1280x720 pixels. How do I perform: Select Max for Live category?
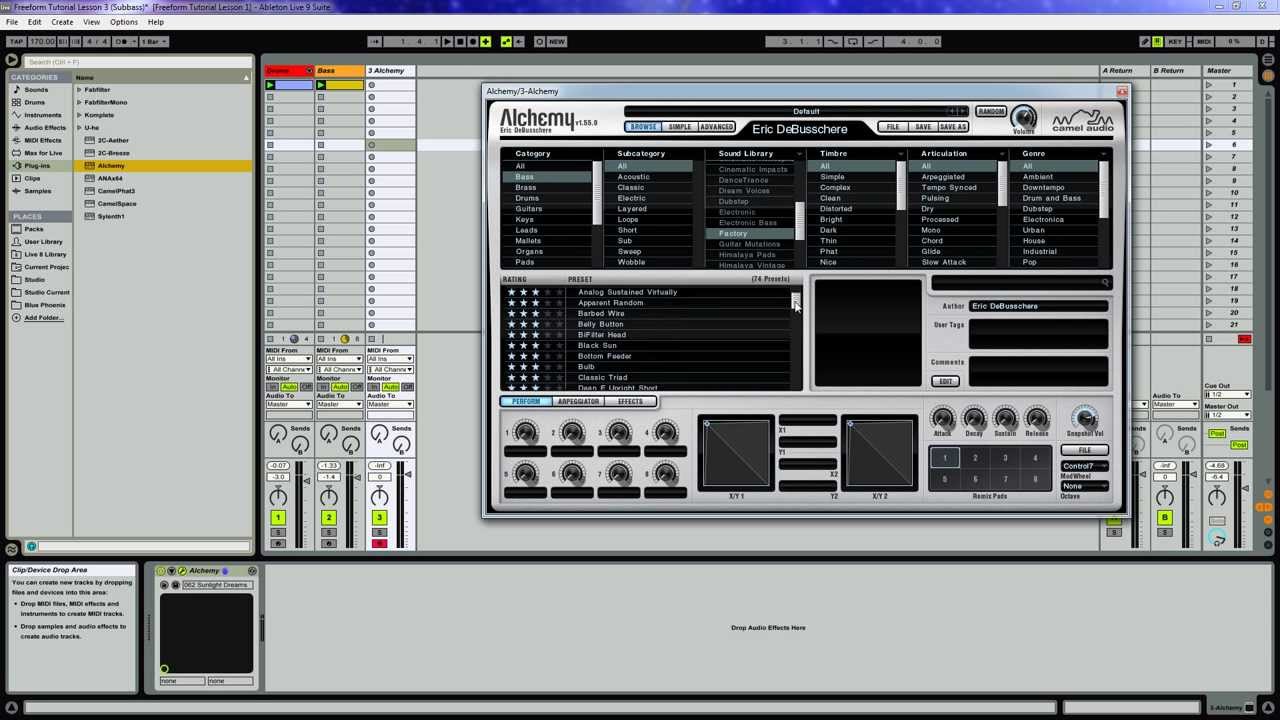point(43,153)
